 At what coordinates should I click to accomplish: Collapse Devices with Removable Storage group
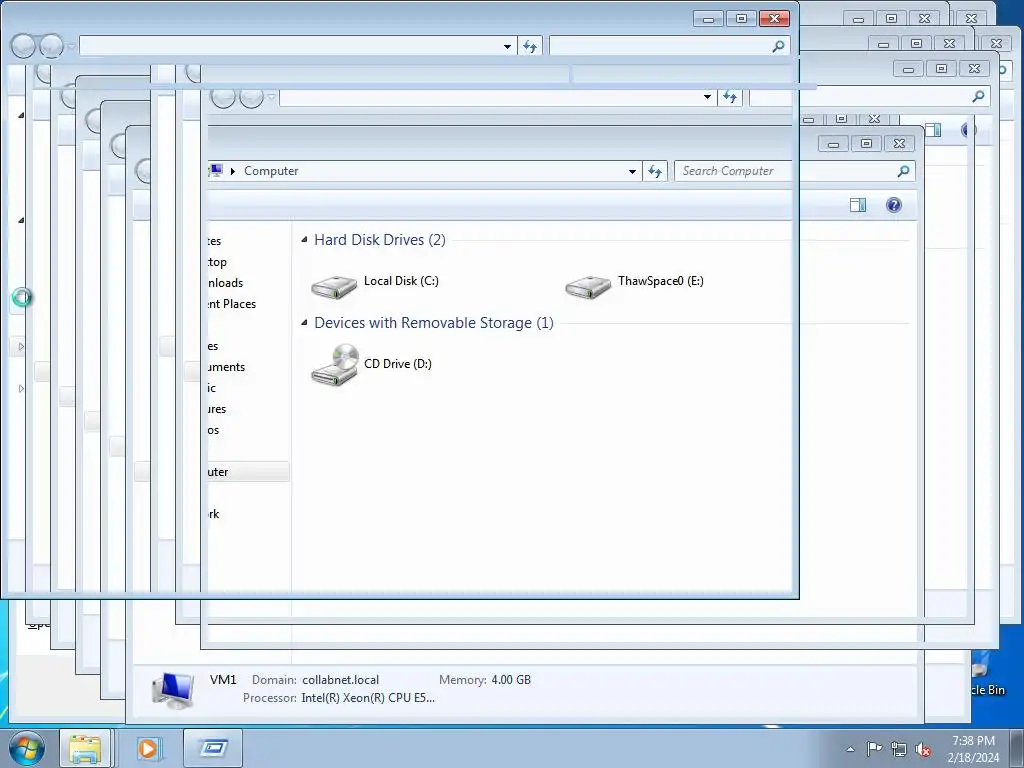(x=304, y=323)
